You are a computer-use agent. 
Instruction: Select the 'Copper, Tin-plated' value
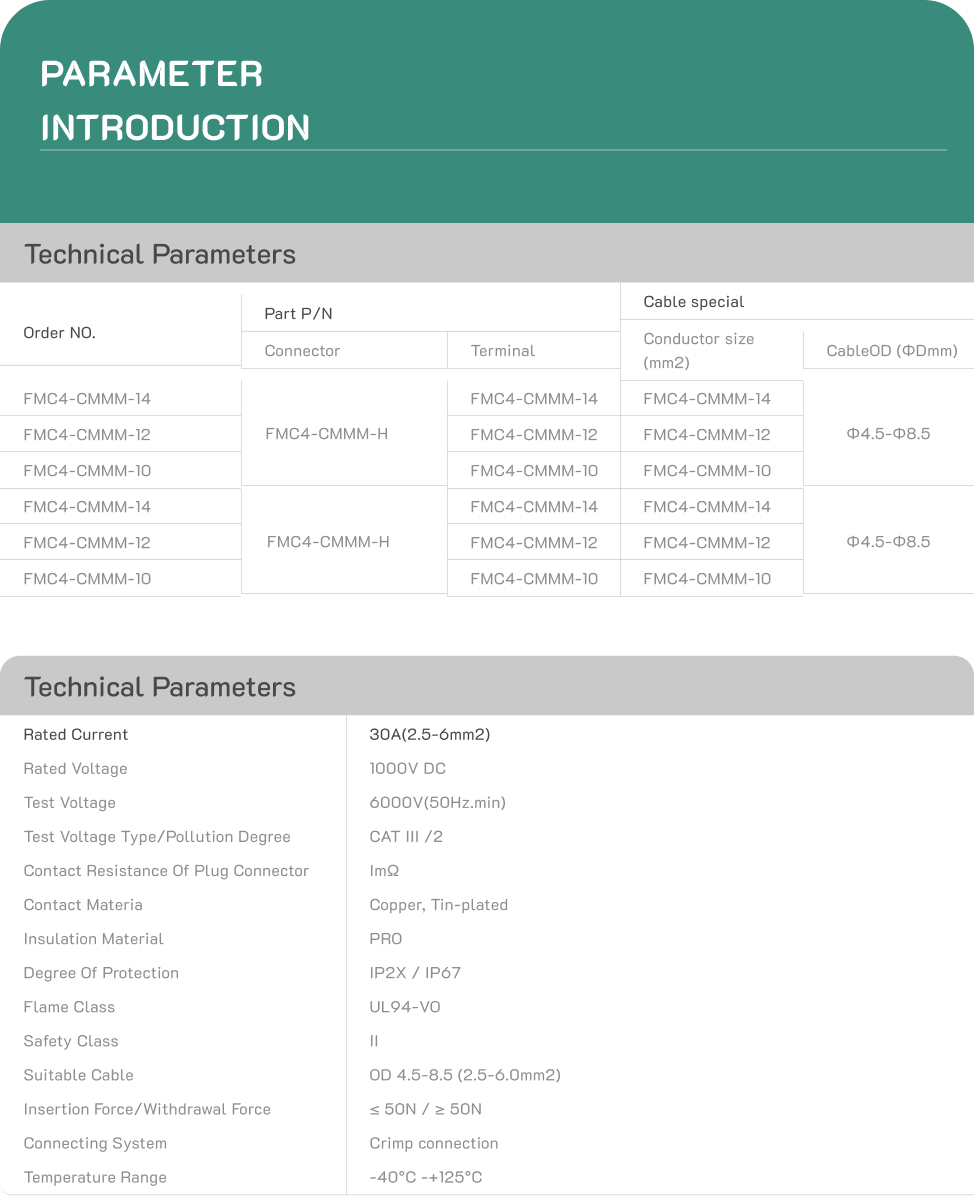point(439,905)
